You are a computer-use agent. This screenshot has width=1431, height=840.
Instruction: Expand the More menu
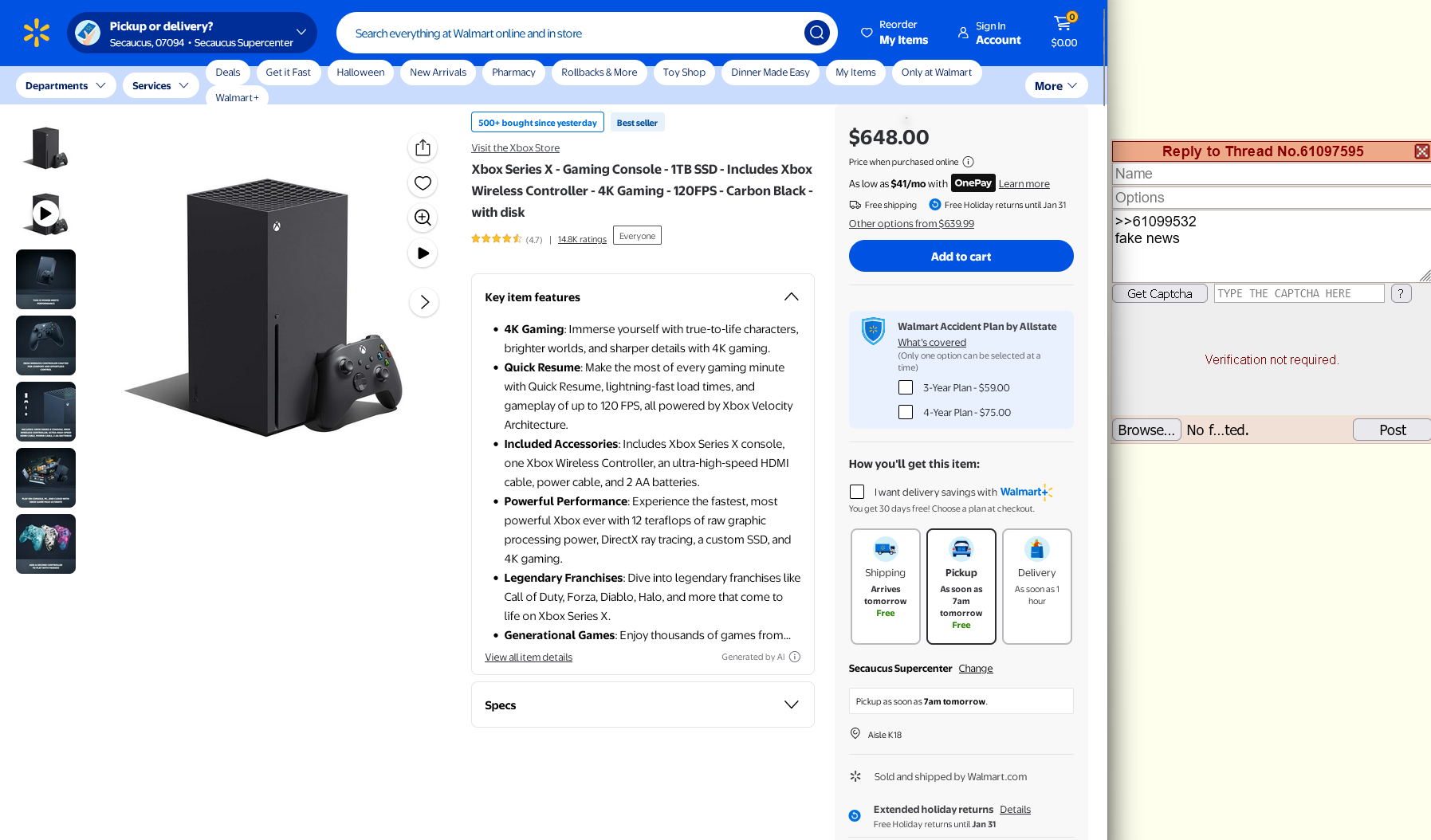click(x=1056, y=85)
